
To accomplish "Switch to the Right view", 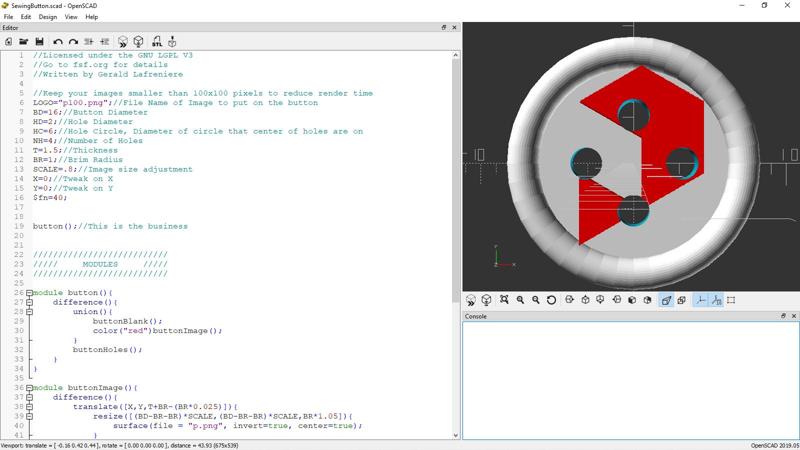I will (569, 300).
